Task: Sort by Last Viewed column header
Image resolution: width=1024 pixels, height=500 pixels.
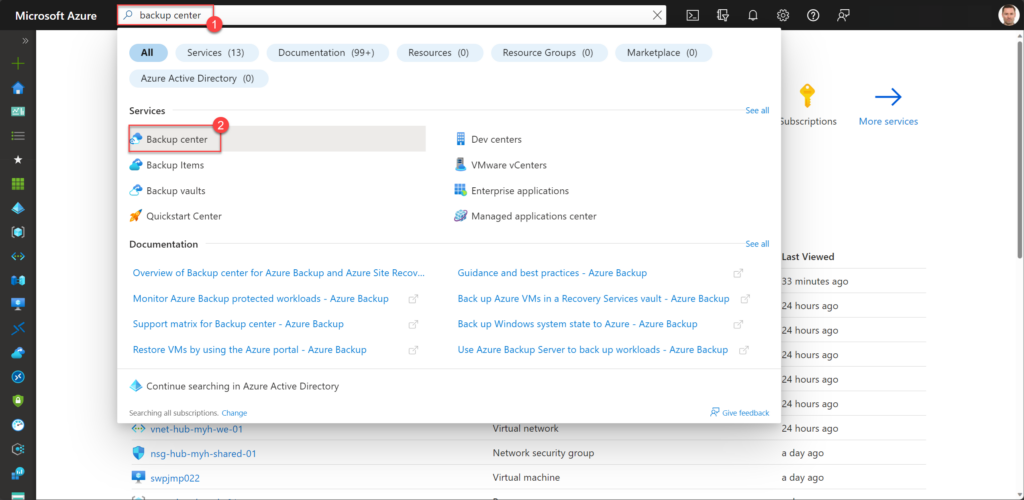Action: click(808, 257)
